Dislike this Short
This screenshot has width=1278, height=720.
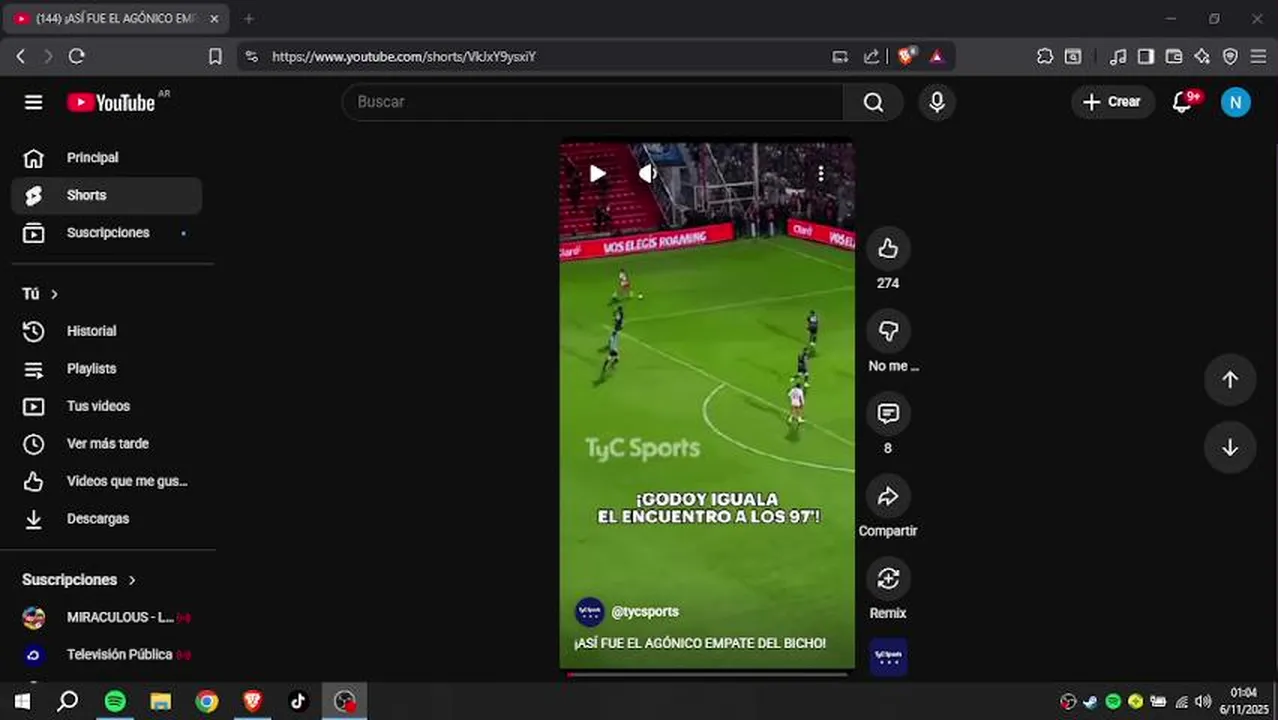[888, 331]
